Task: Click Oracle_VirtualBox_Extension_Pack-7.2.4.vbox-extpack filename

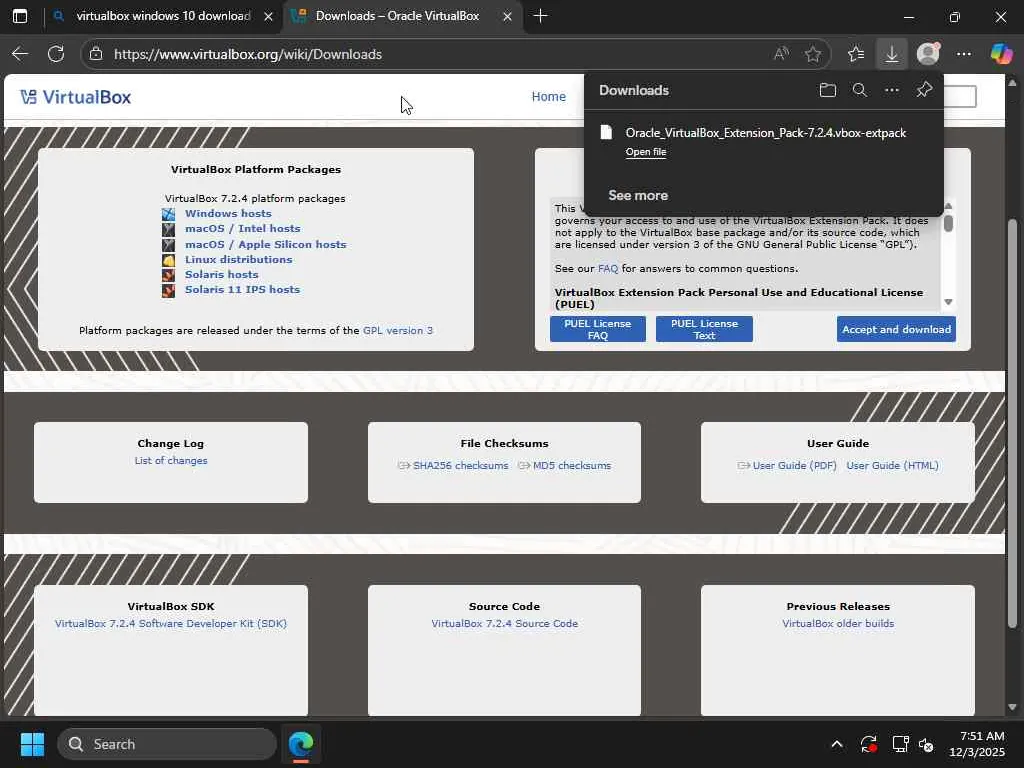Action: [x=765, y=133]
